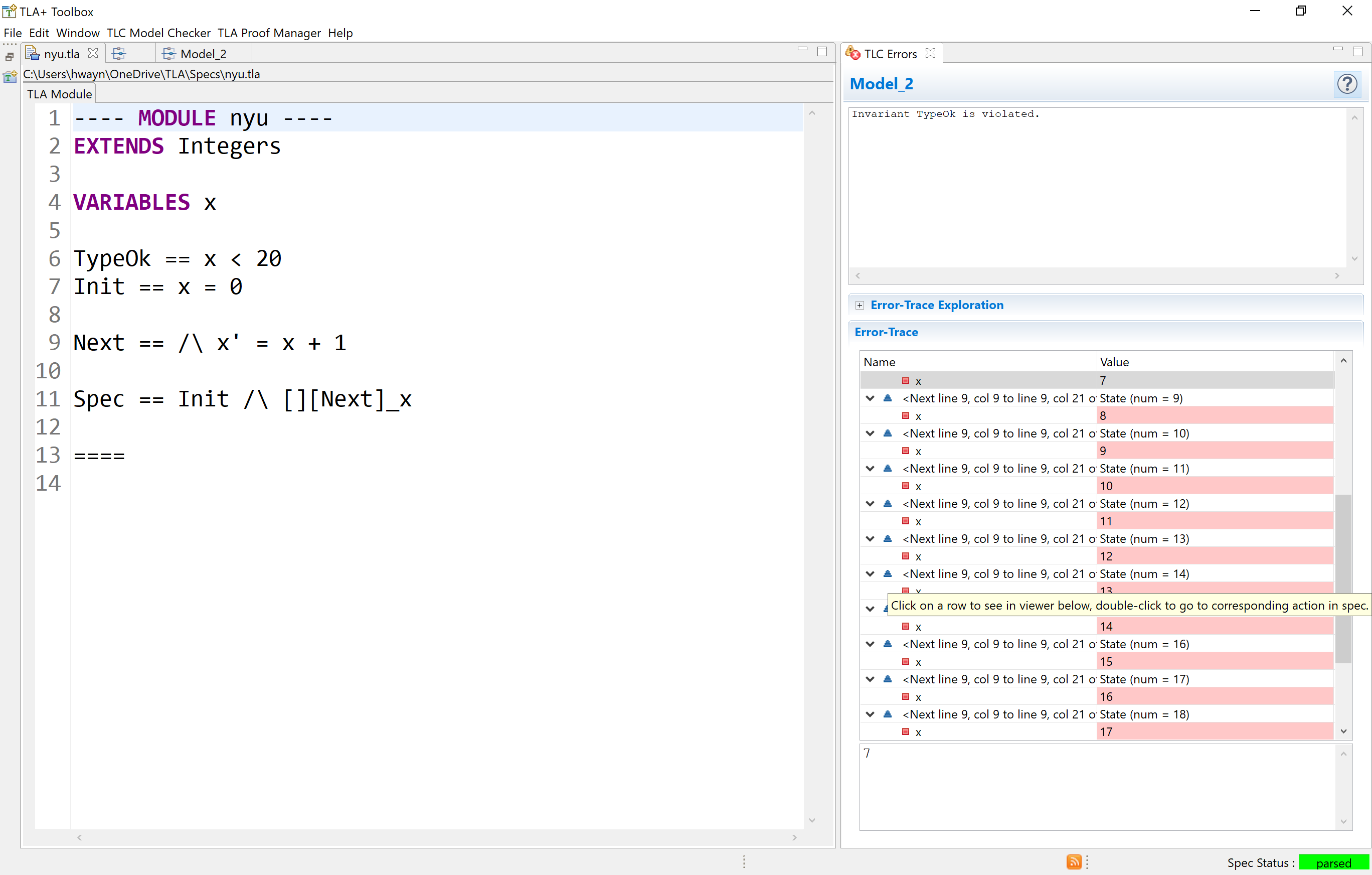The width and height of the screenshot is (1372, 875).
Task: Toggle the unnamed model tab beside nyu.tla
Action: [119, 53]
